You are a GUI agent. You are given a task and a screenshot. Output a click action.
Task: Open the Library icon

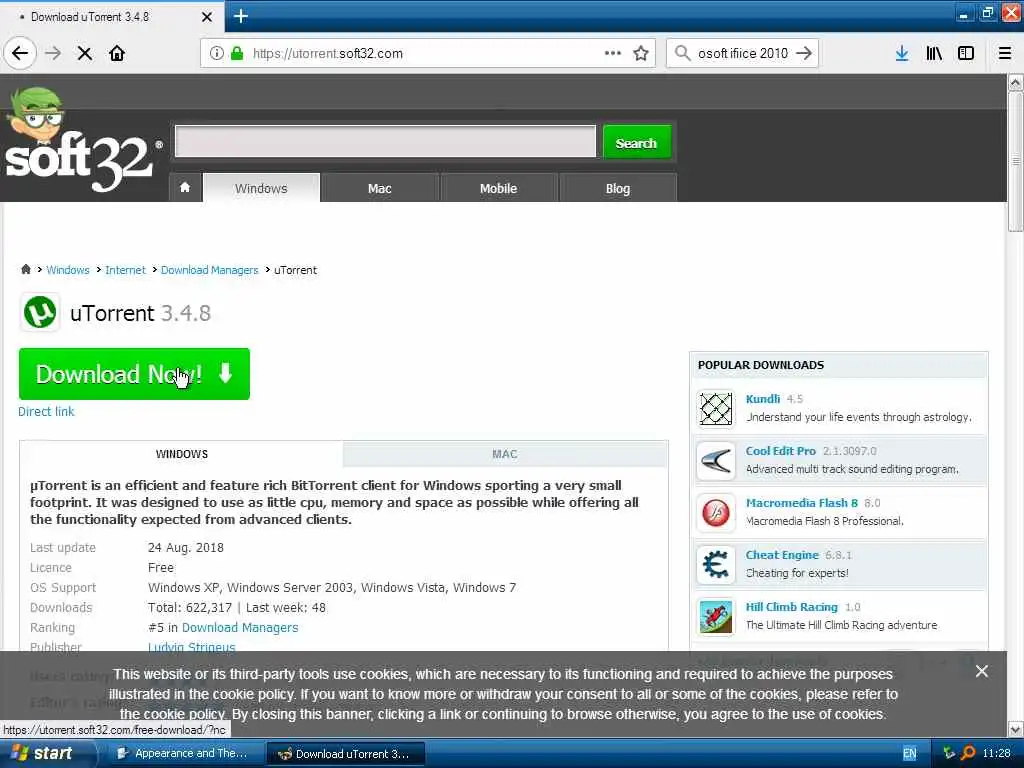click(x=934, y=54)
